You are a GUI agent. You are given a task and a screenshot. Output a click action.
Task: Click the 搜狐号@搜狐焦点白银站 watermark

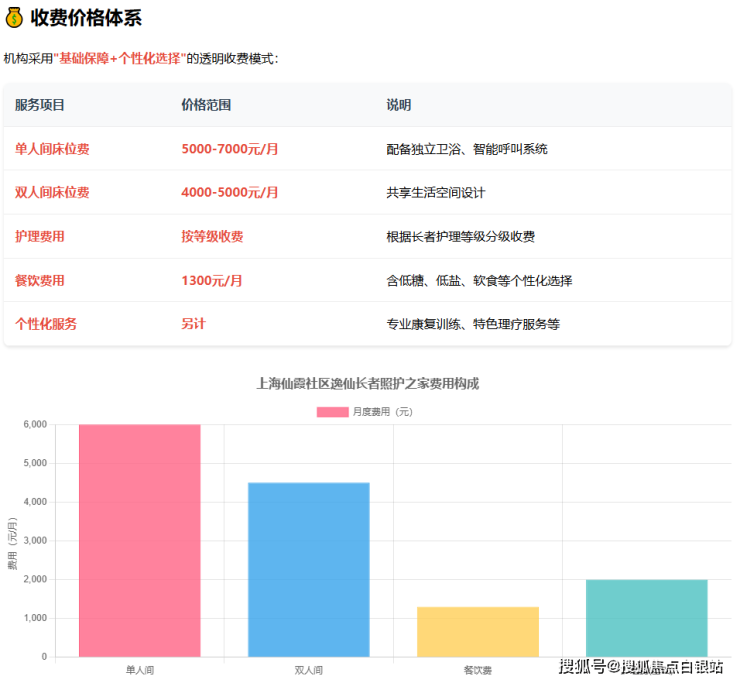click(x=640, y=667)
